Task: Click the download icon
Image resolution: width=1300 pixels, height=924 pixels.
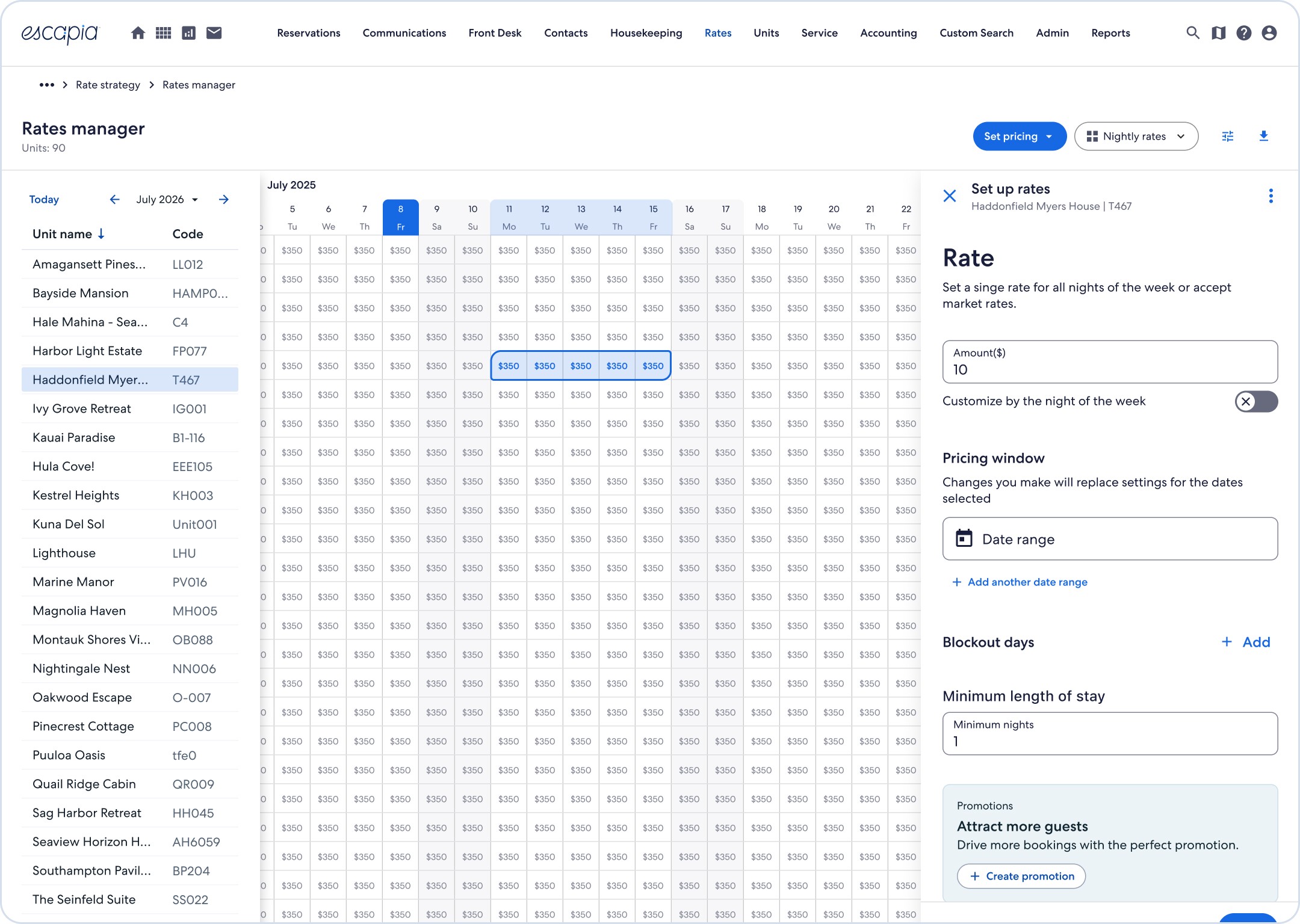Action: 1264,137
